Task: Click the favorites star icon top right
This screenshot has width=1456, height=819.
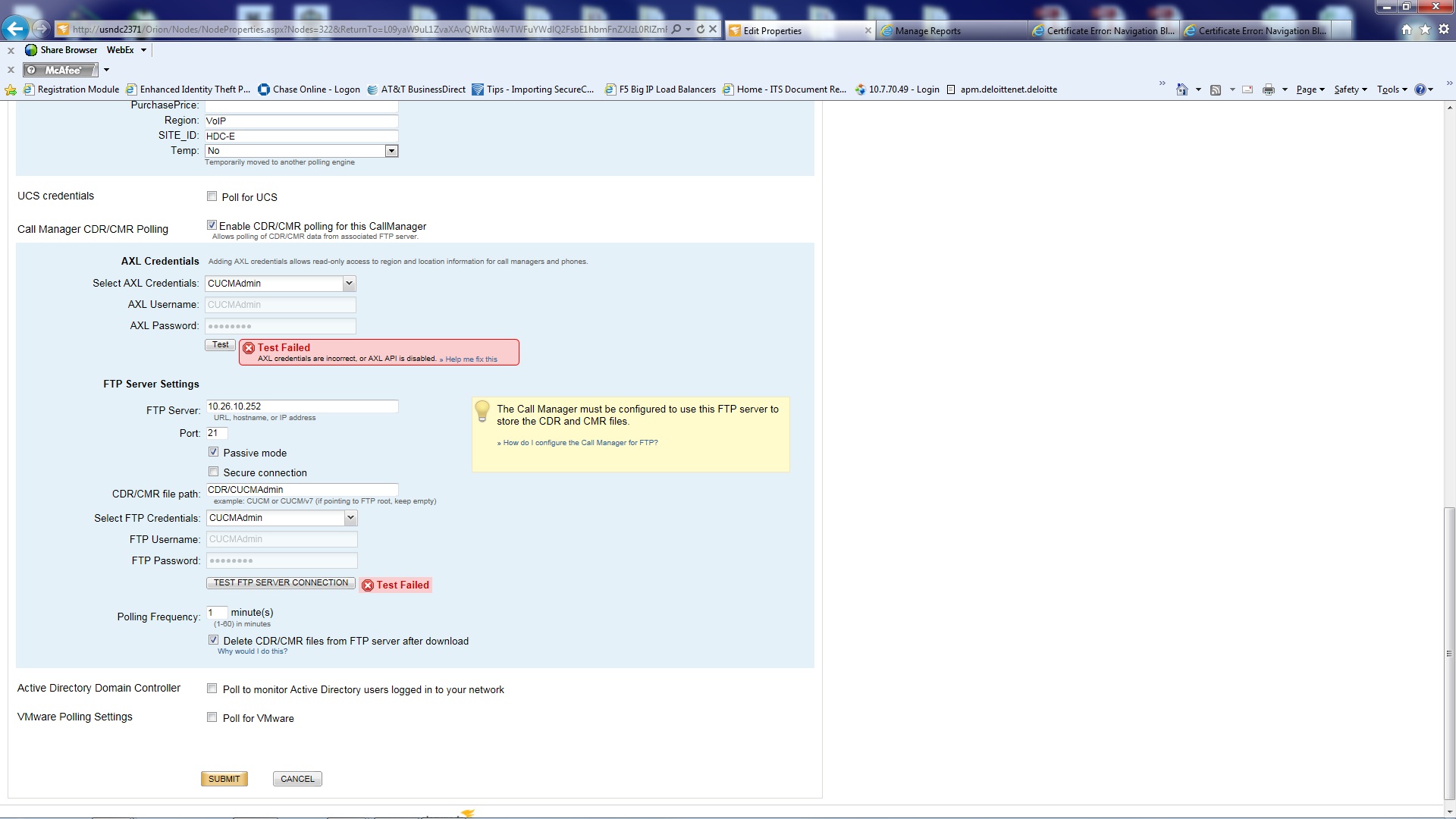Action: (x=1425, y=30)
